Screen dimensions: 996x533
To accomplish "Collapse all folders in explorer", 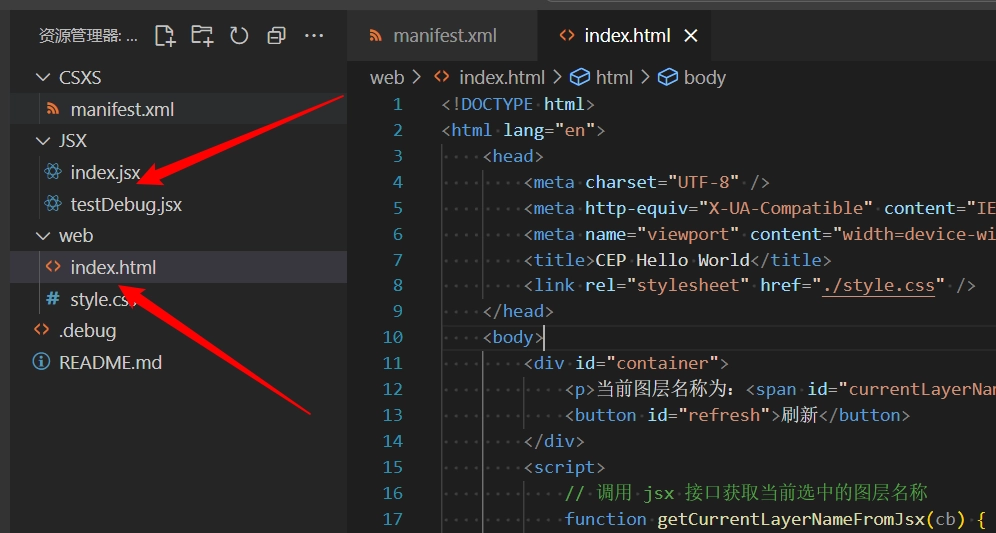I will 276,36.
